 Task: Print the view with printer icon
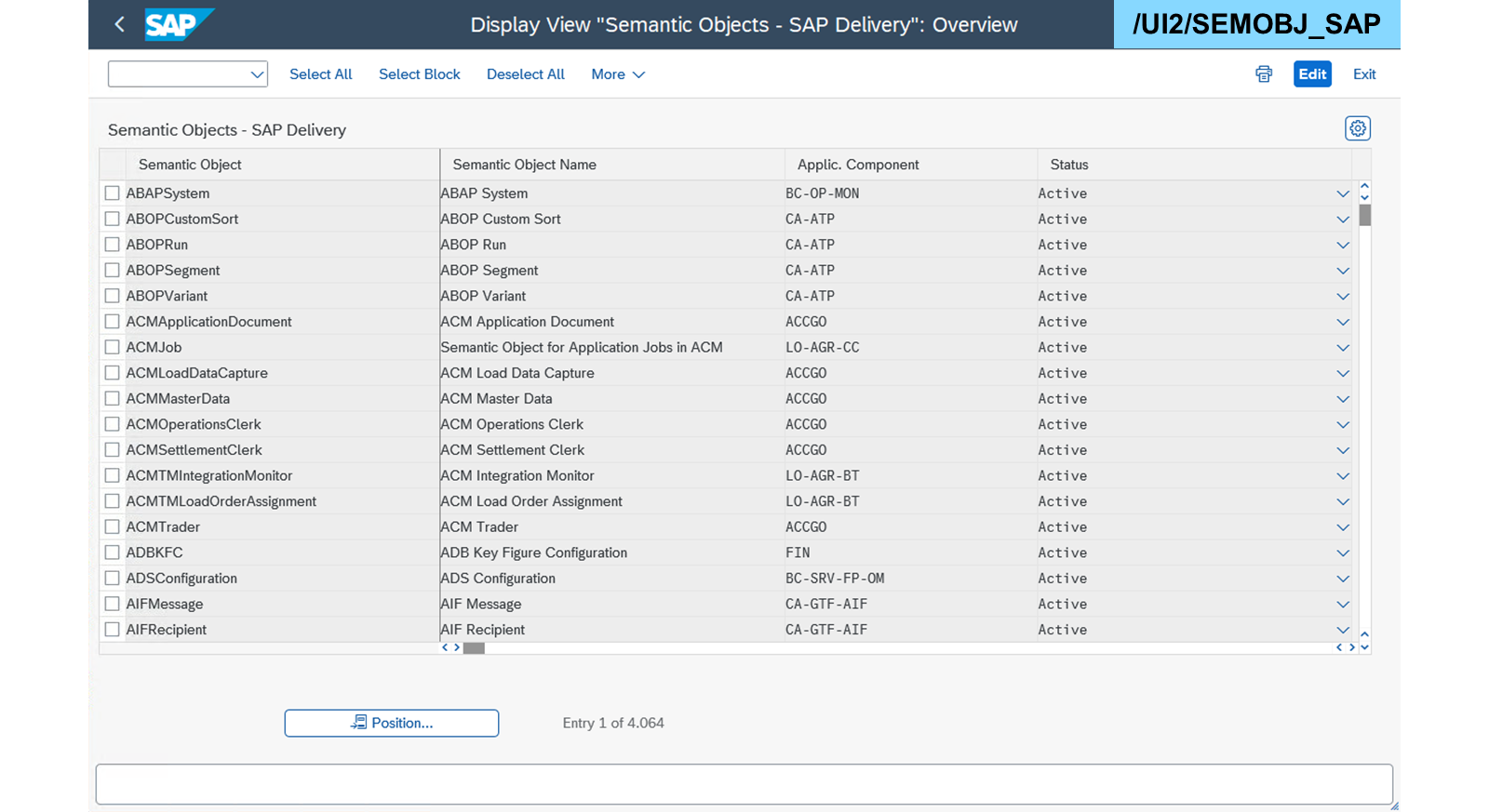point(1264,74)
